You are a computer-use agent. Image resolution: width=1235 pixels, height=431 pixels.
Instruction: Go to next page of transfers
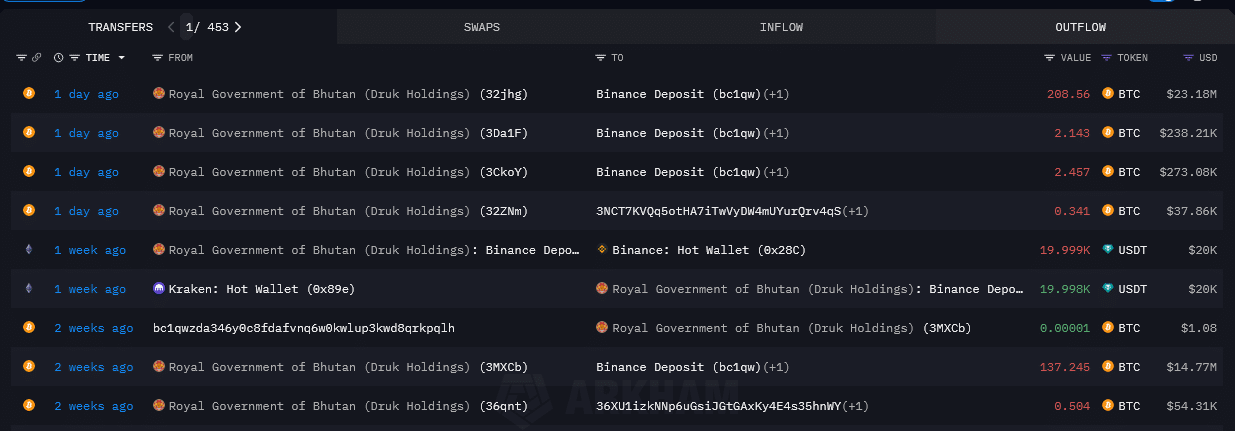(x=238, y=27)
